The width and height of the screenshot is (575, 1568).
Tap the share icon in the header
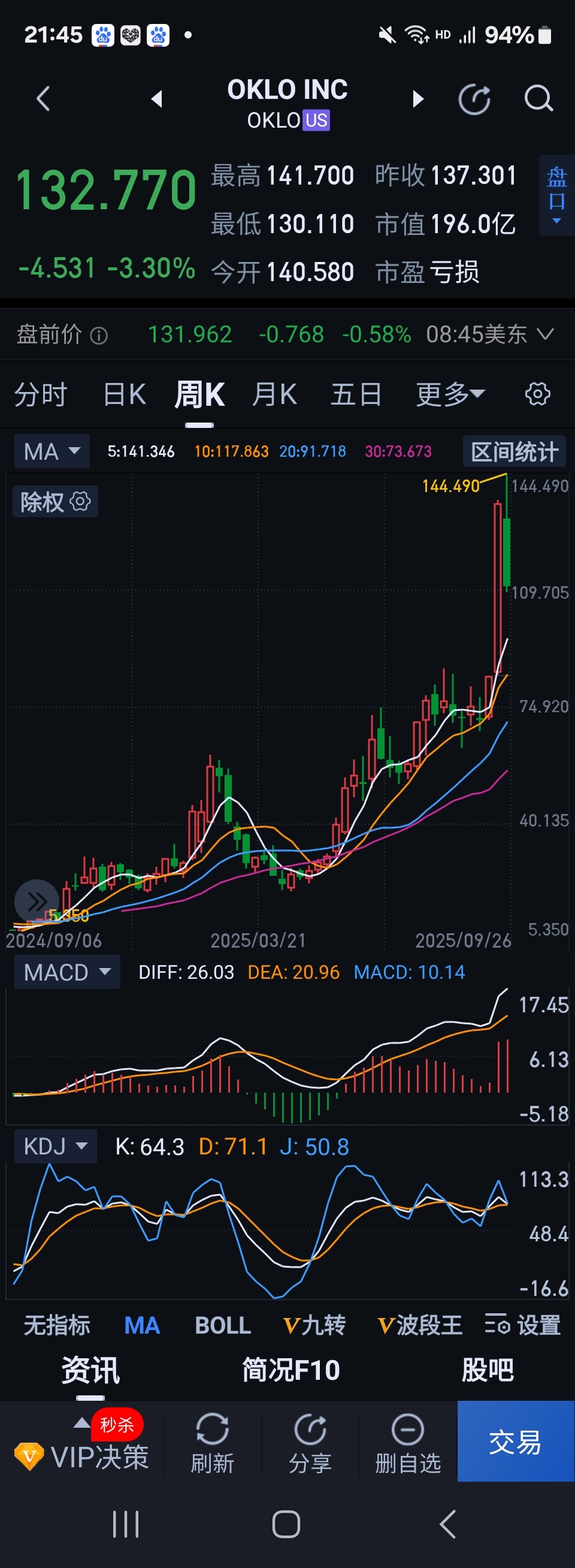pyautogui.click(x=474, y=99)
